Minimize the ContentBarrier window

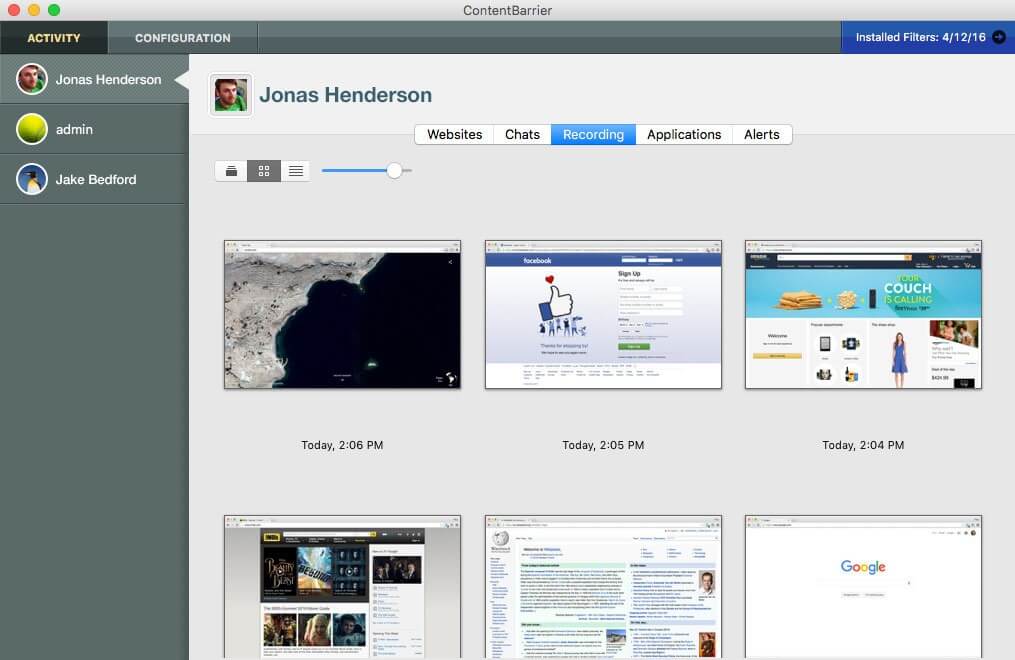34,10
